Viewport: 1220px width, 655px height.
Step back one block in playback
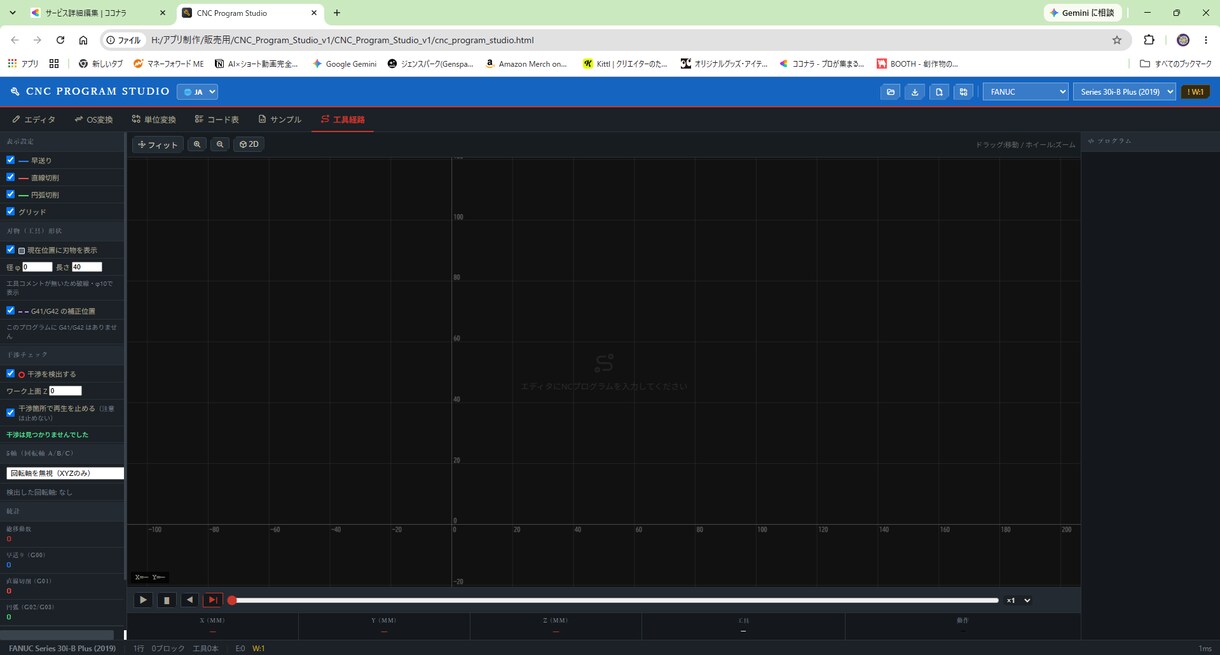[190, 600]
